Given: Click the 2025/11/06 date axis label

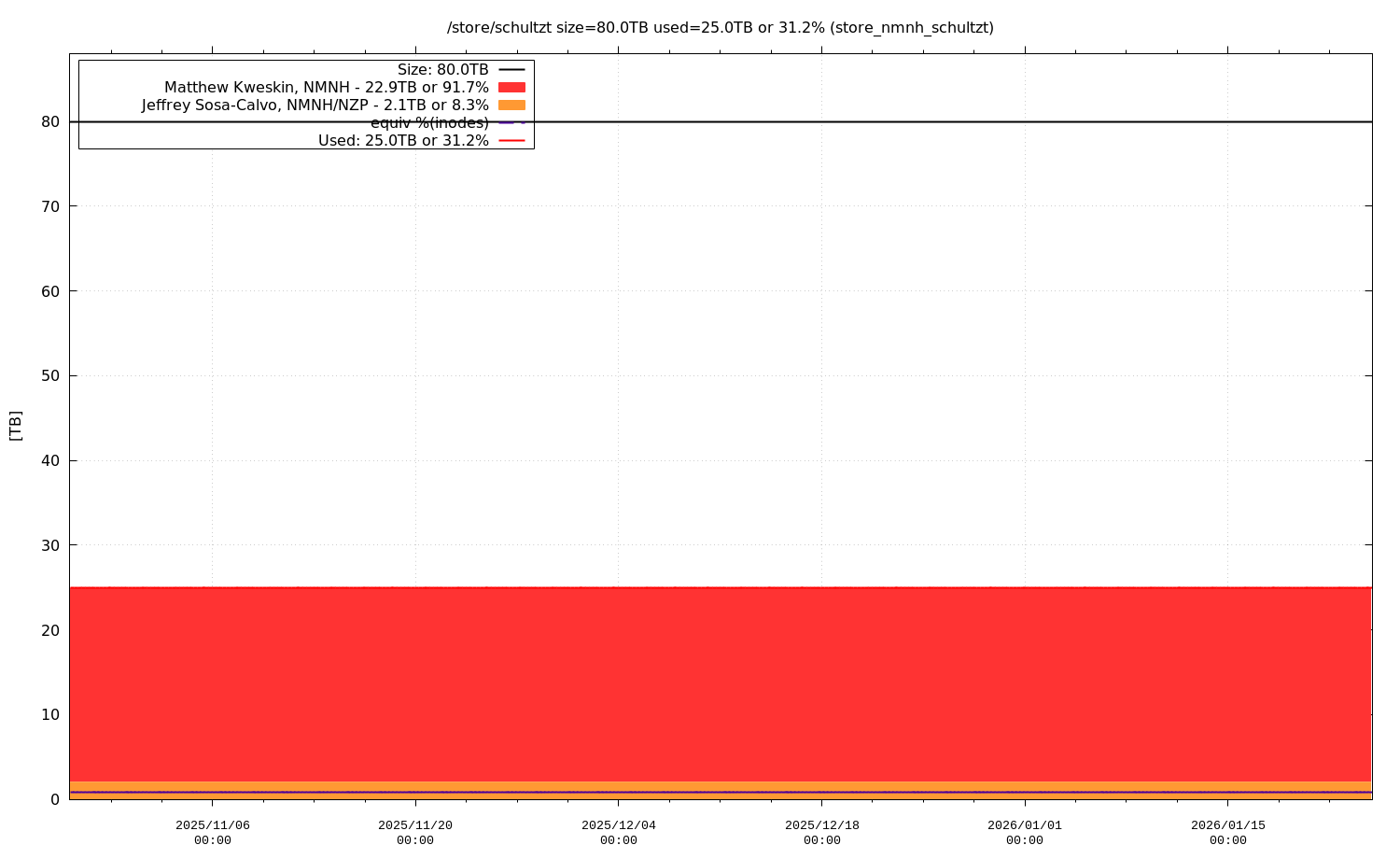Looking at the screenshot, I should 213,832.
